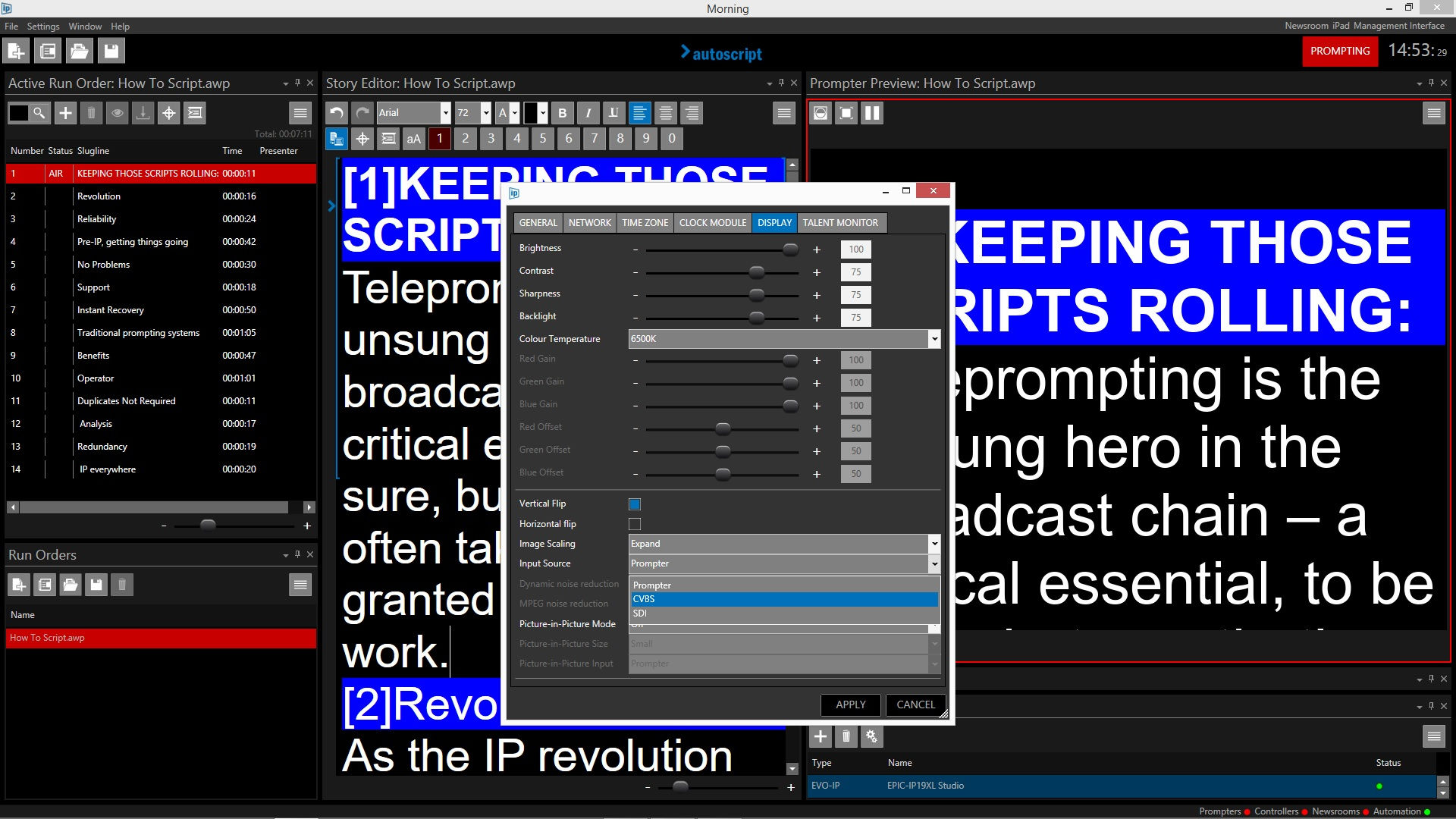1456x819 pixels.
Task: Enable the Horizontal flip checkbox
Action: pos(635,524)
